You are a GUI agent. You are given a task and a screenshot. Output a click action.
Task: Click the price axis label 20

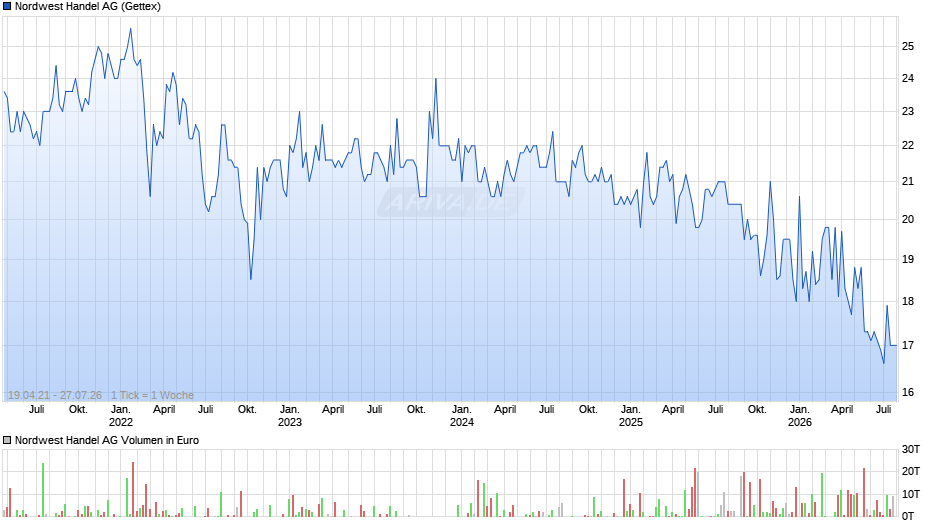[x=908, y=219]
